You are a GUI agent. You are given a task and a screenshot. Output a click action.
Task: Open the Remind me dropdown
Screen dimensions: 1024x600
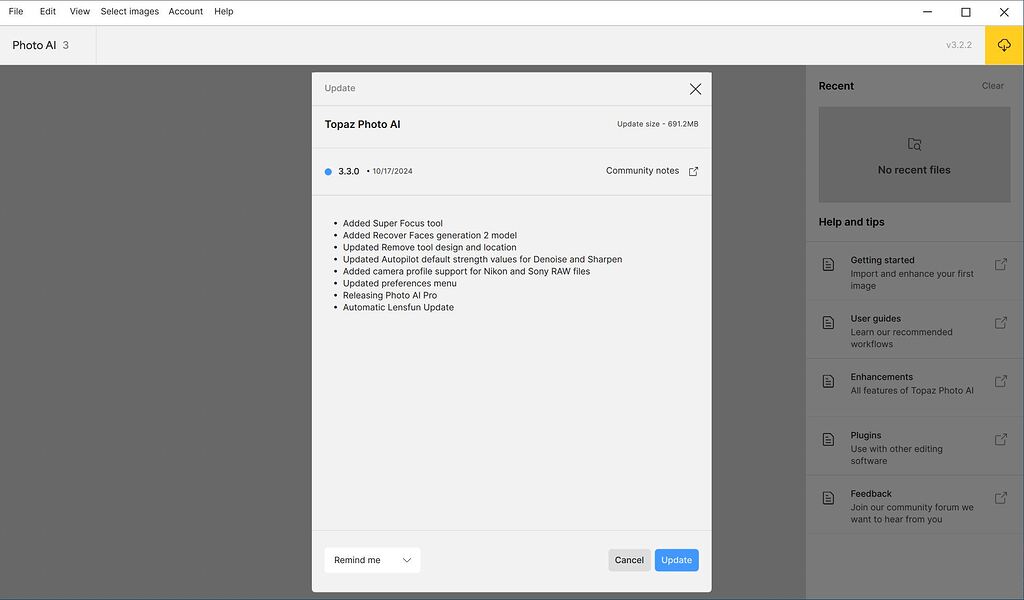tap(372, 560)
